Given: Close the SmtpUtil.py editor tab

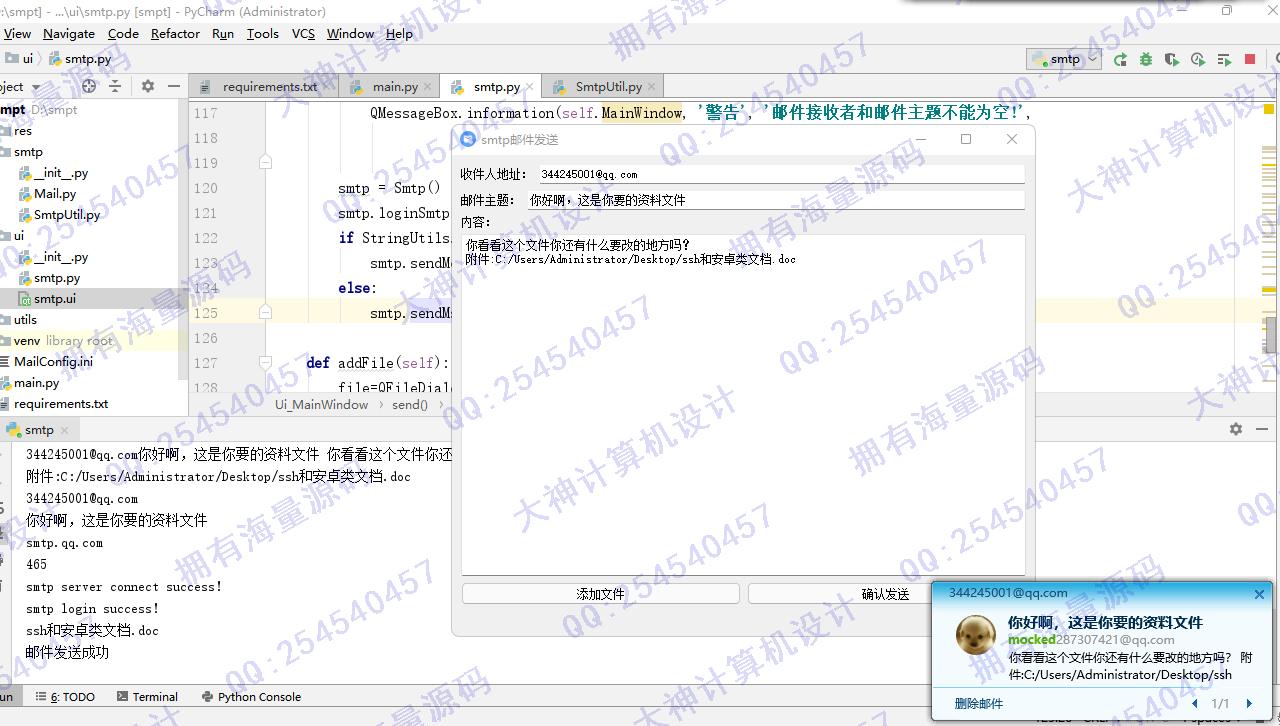Looking at the screenshot, I should (x=652, y=87).
